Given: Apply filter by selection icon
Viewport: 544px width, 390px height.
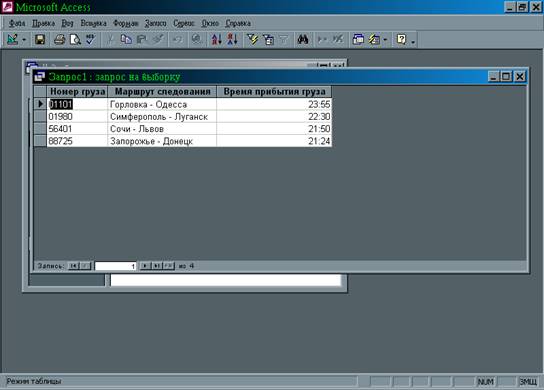Looking at the screenshot, I should tap(252, 40).
